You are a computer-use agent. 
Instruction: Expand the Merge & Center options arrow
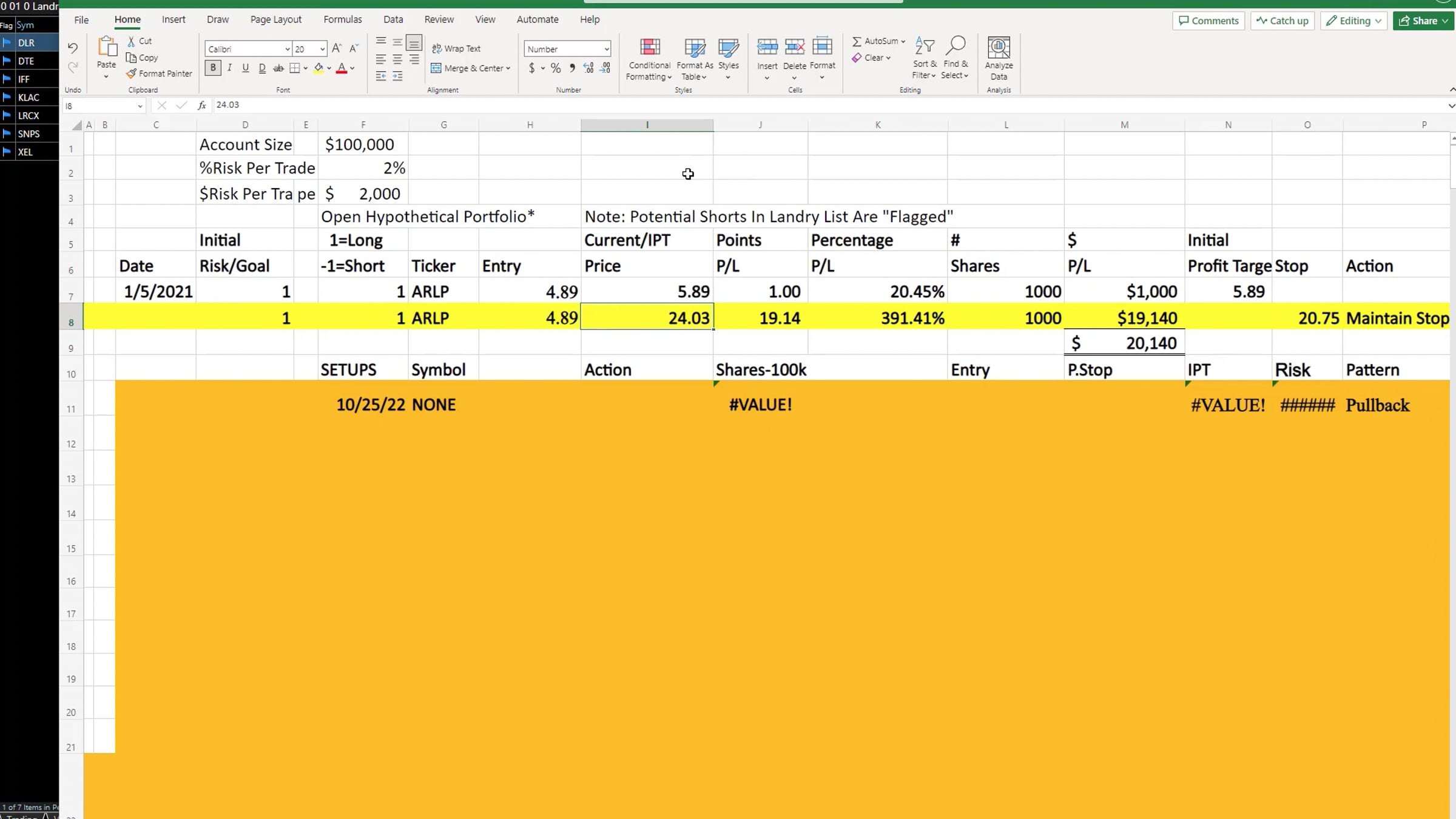point(508,69)
